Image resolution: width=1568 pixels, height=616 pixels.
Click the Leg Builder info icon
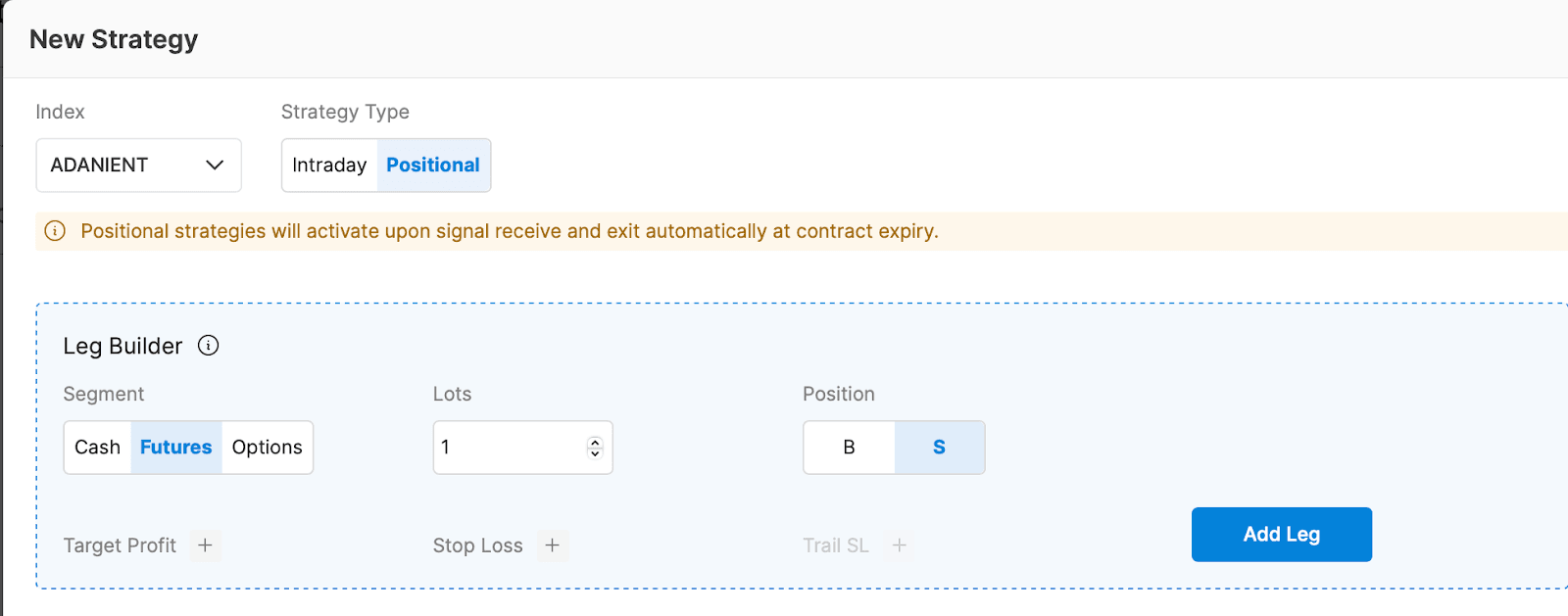[x=208, y=346]
